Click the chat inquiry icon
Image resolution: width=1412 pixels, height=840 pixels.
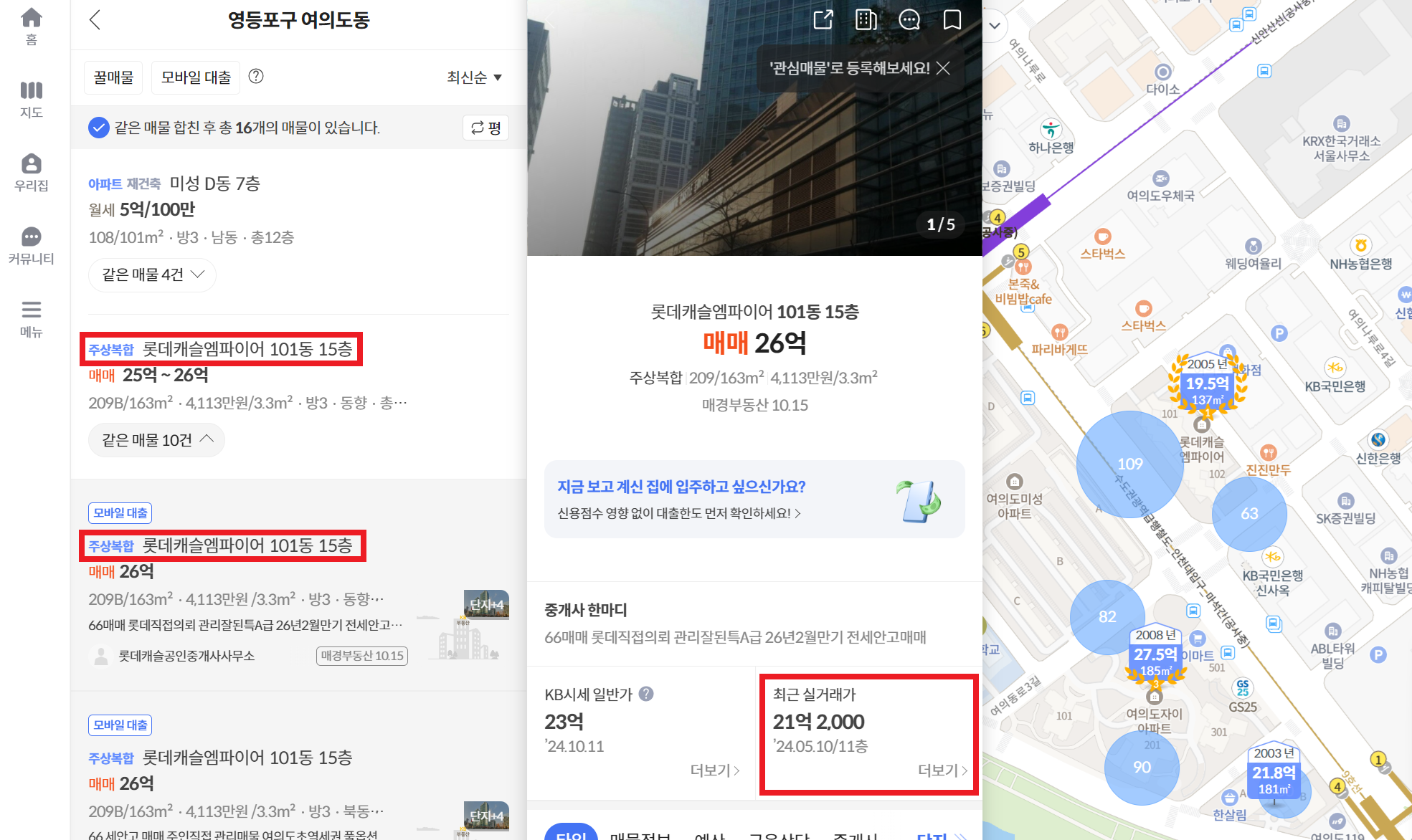pos(909,19)
